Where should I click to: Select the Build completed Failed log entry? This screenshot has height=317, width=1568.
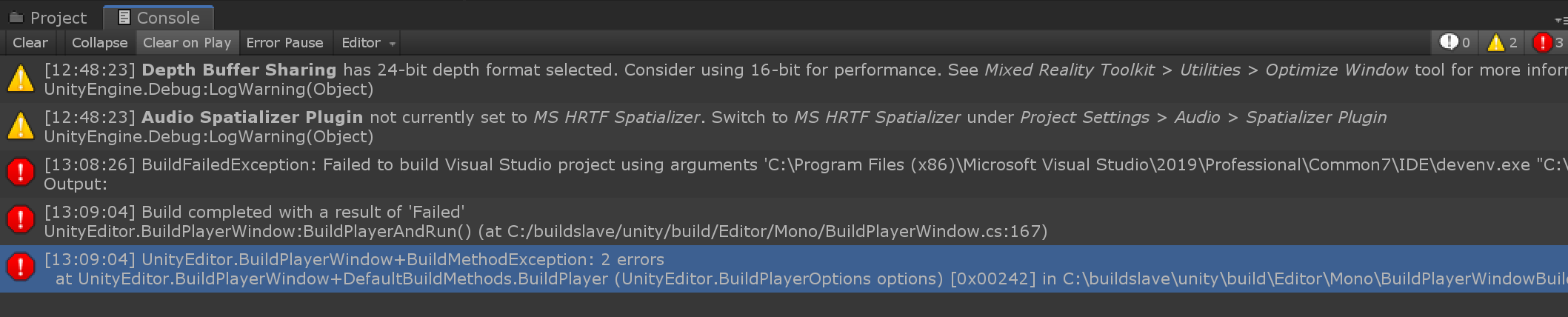[x=784, y=221]
